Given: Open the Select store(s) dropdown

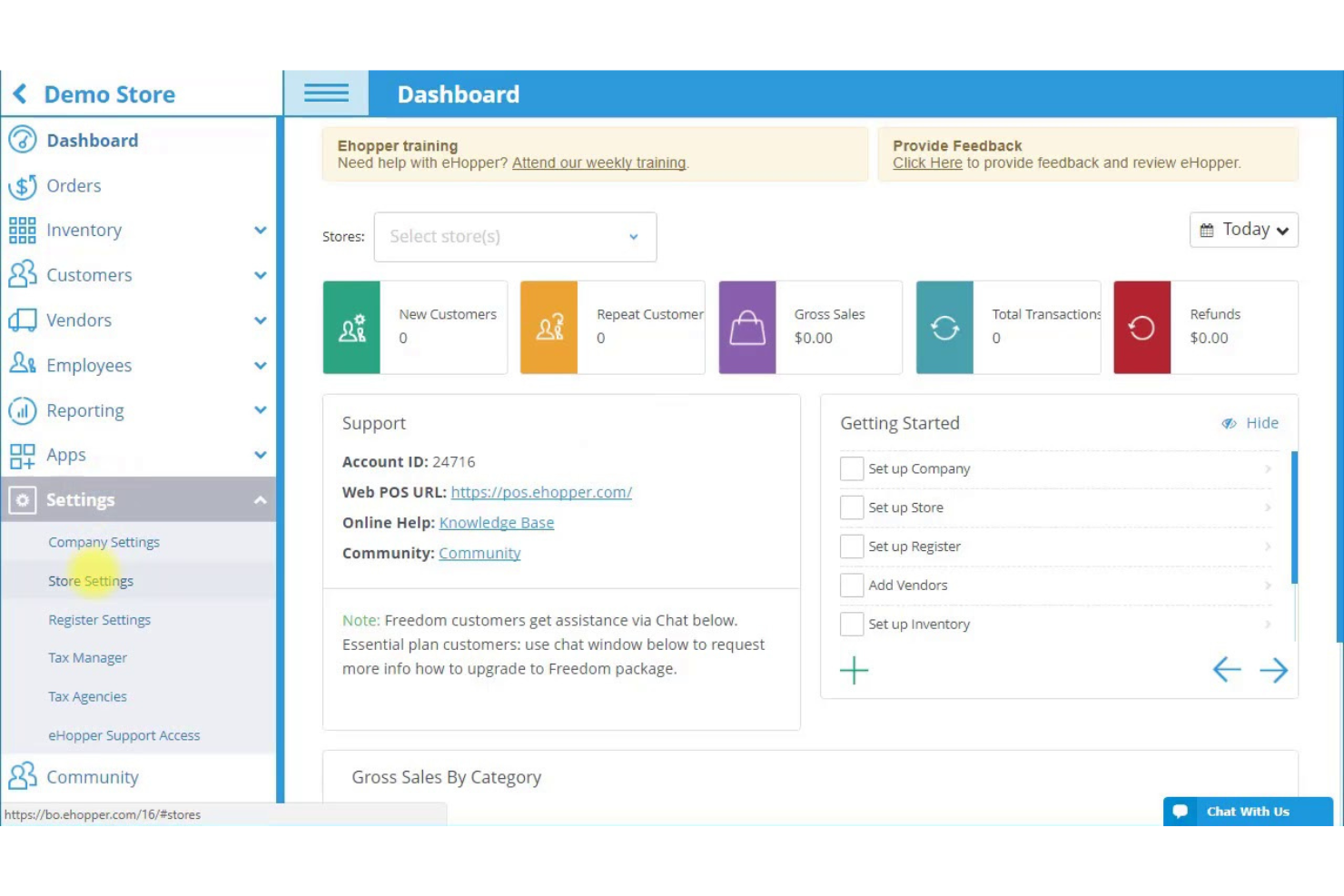Looking at the screenshot, I should pos(515,237).
